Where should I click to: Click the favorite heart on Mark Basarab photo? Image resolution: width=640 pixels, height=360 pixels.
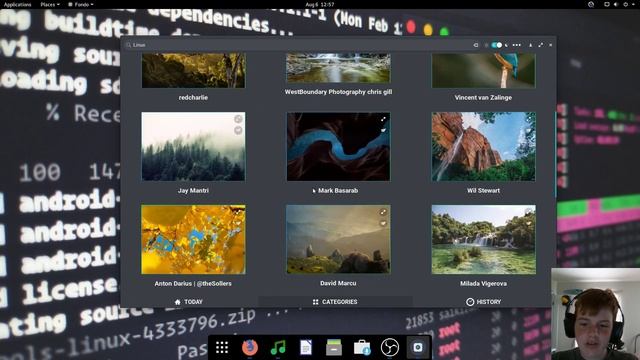[x=383, y=130]
